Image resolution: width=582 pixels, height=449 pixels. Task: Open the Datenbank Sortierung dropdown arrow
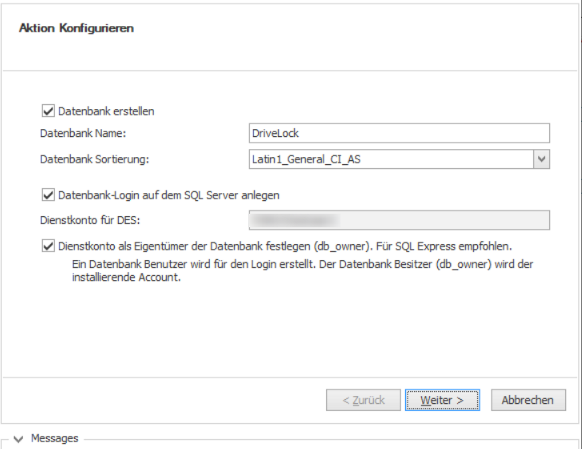[x=542, y=159]
